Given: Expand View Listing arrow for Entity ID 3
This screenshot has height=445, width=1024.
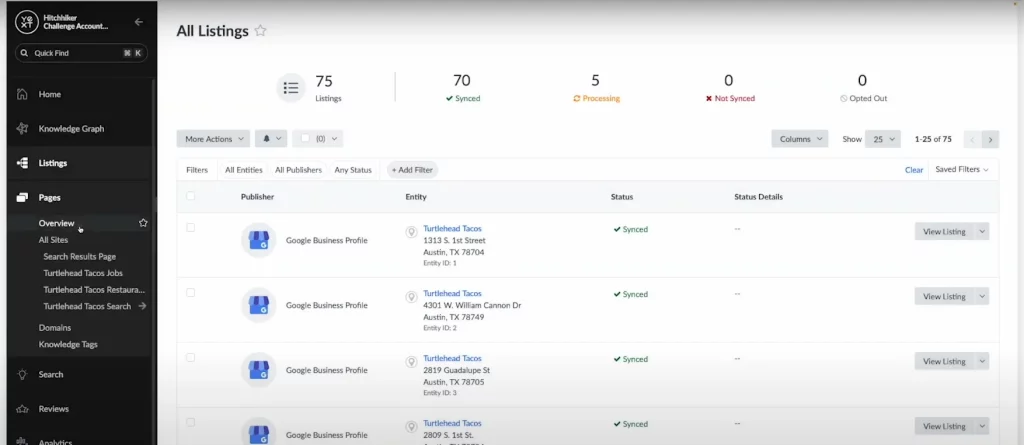Looking at the screenshot, I should pyautogui.click(x=982, y=361).
